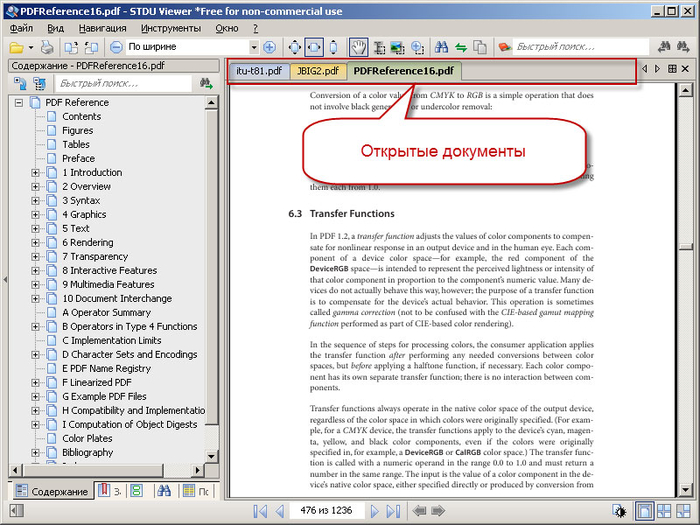
Task: Click the rotate page left icon
Action: [71, 47]
